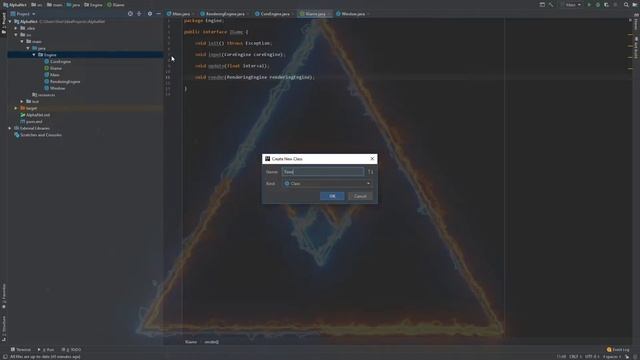640x360 pixels.
Task: Close the Create New Class dialog
Action: (372, 159)
